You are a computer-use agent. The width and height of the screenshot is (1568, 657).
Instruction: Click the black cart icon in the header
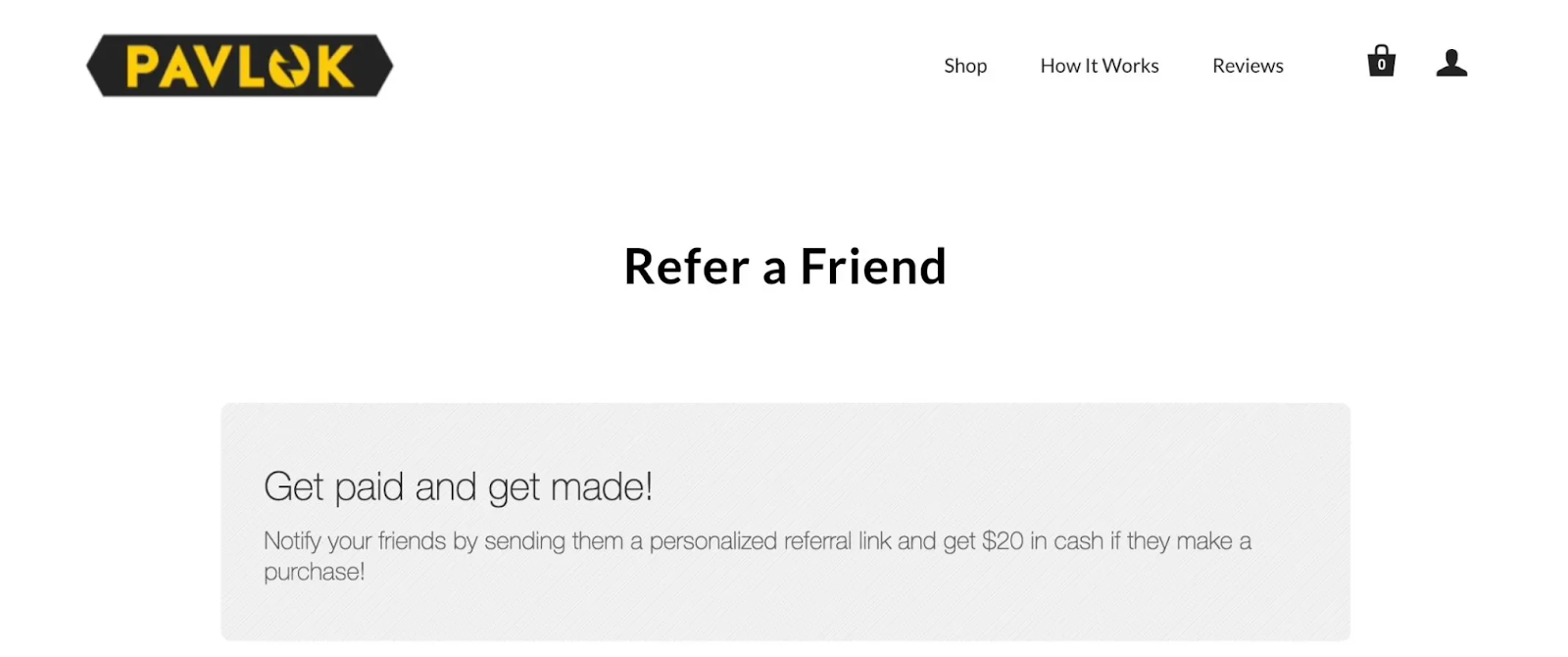coord(1381,61)
